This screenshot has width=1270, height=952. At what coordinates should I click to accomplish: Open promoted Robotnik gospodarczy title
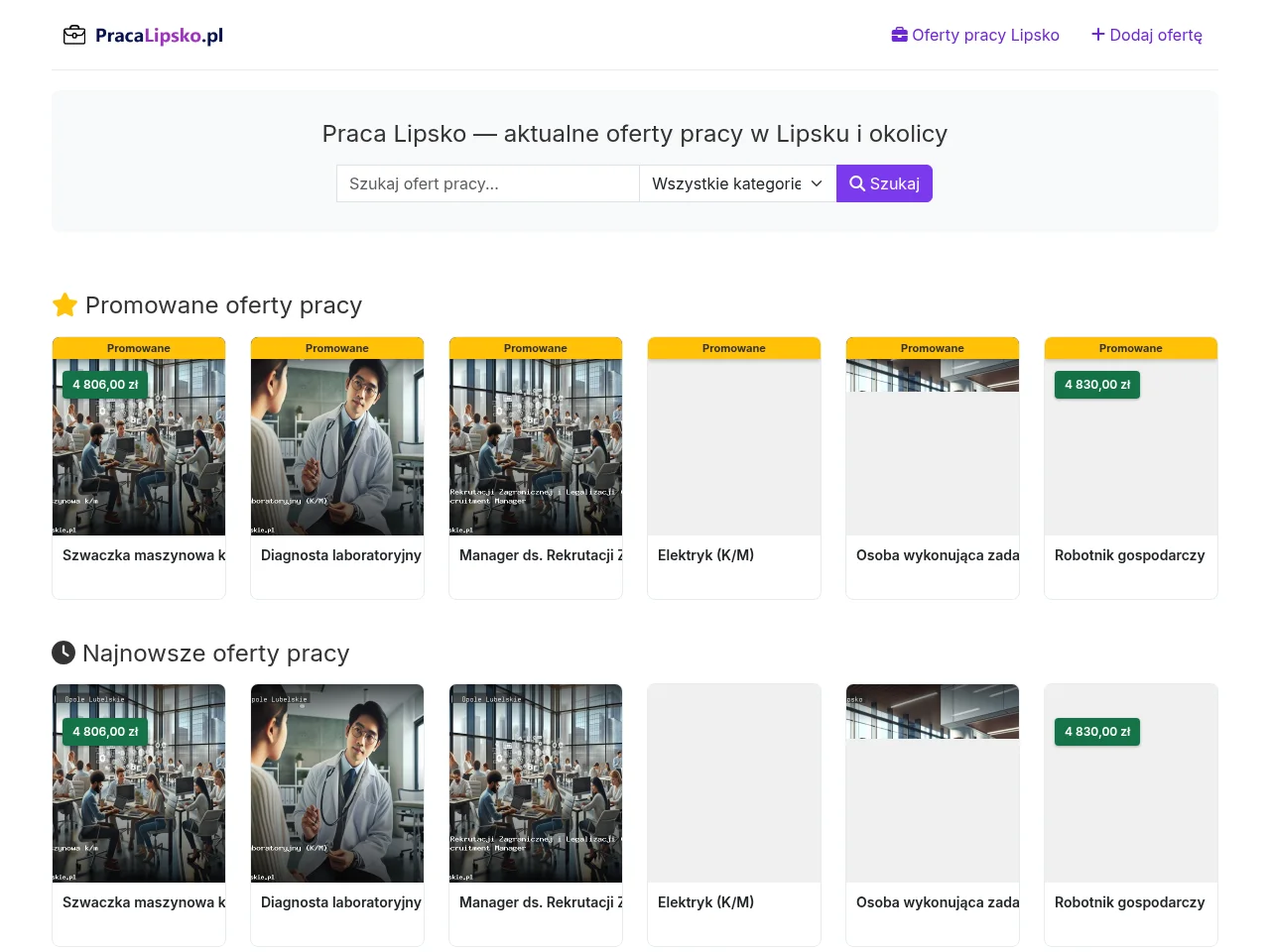point(1129,555)
